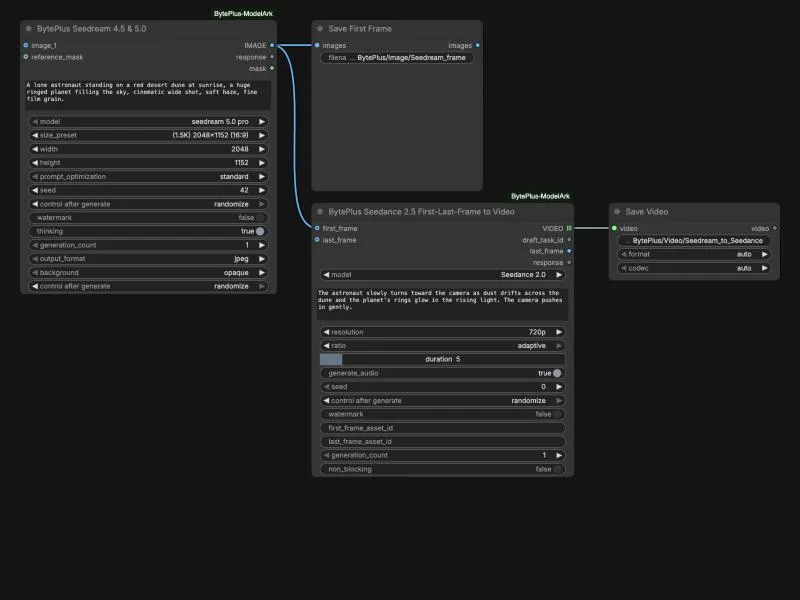
Task: Open the prompt_optimization dropdown
Action: [148, 177]
